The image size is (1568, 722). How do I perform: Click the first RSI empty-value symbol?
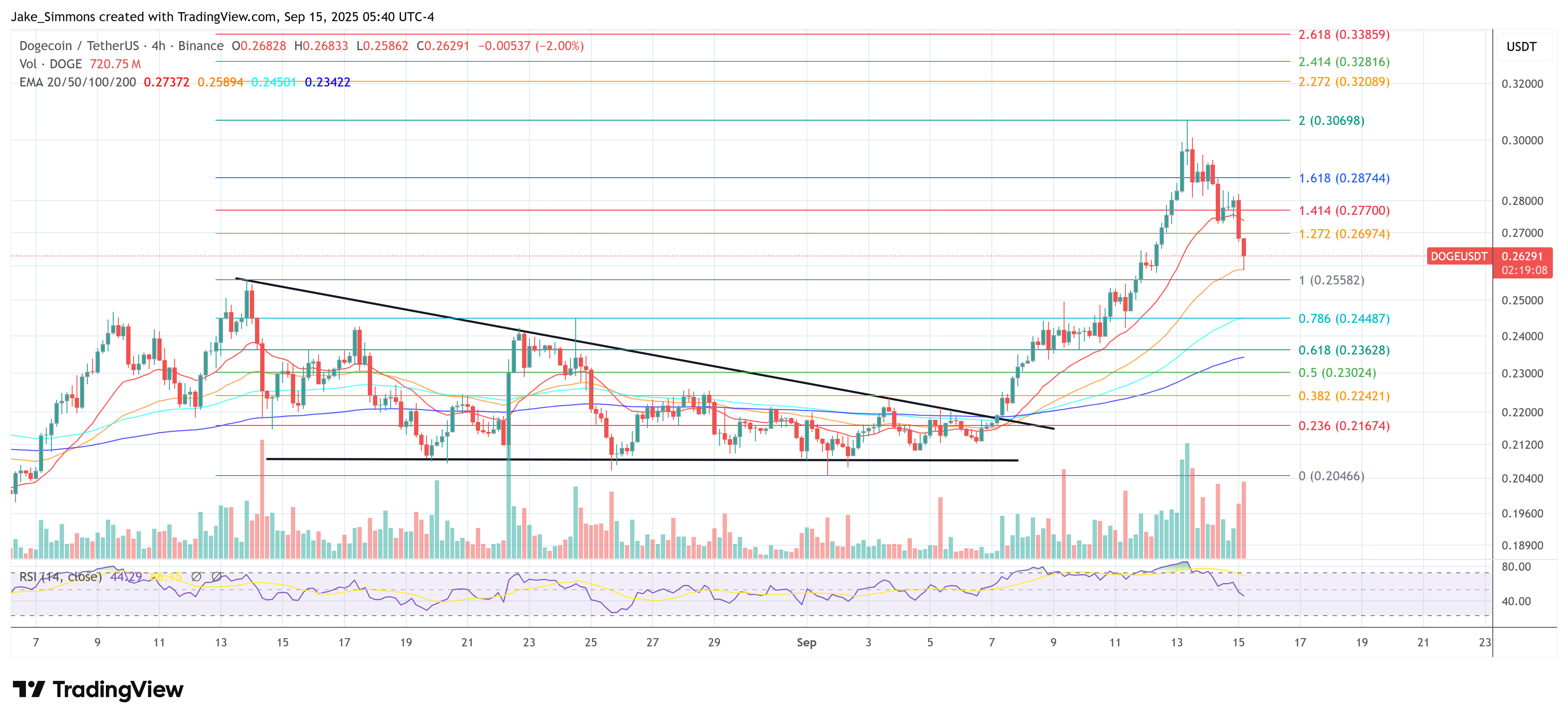pos(196,576)
